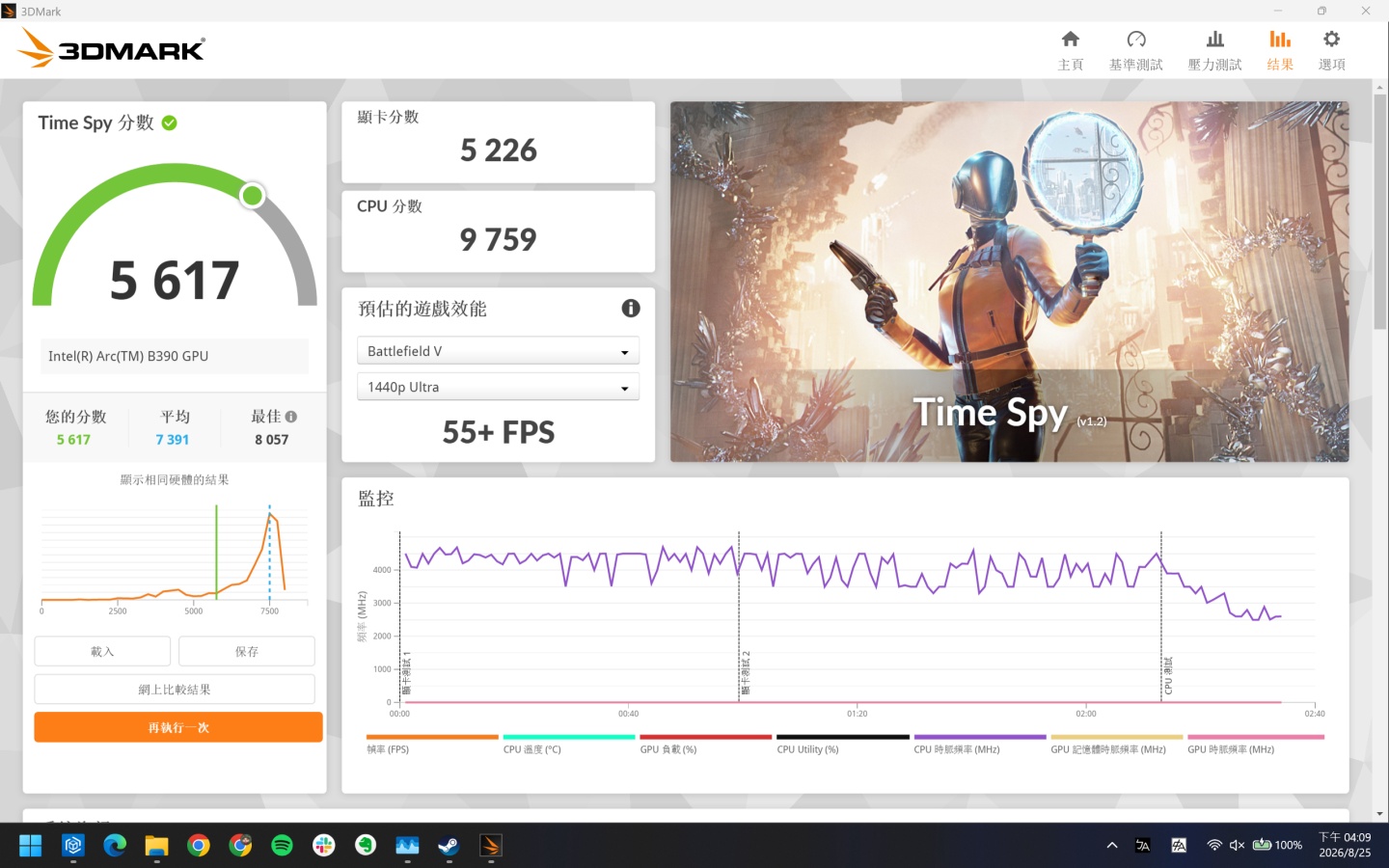Click your score value 5 617 in green
This screenshot has height=868, width=1389.
click(x=73, y=440)
